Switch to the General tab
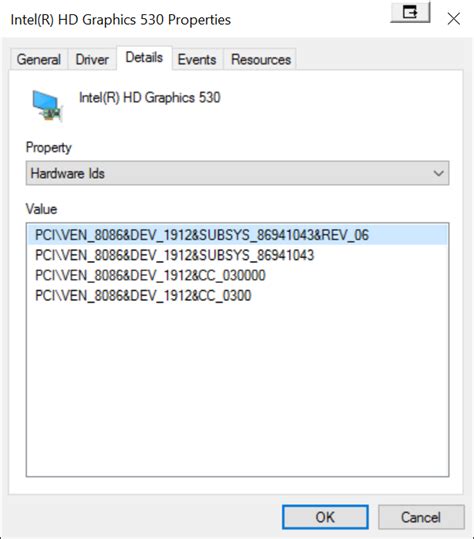This screenshot has width=474, height=539. [39, 59]
